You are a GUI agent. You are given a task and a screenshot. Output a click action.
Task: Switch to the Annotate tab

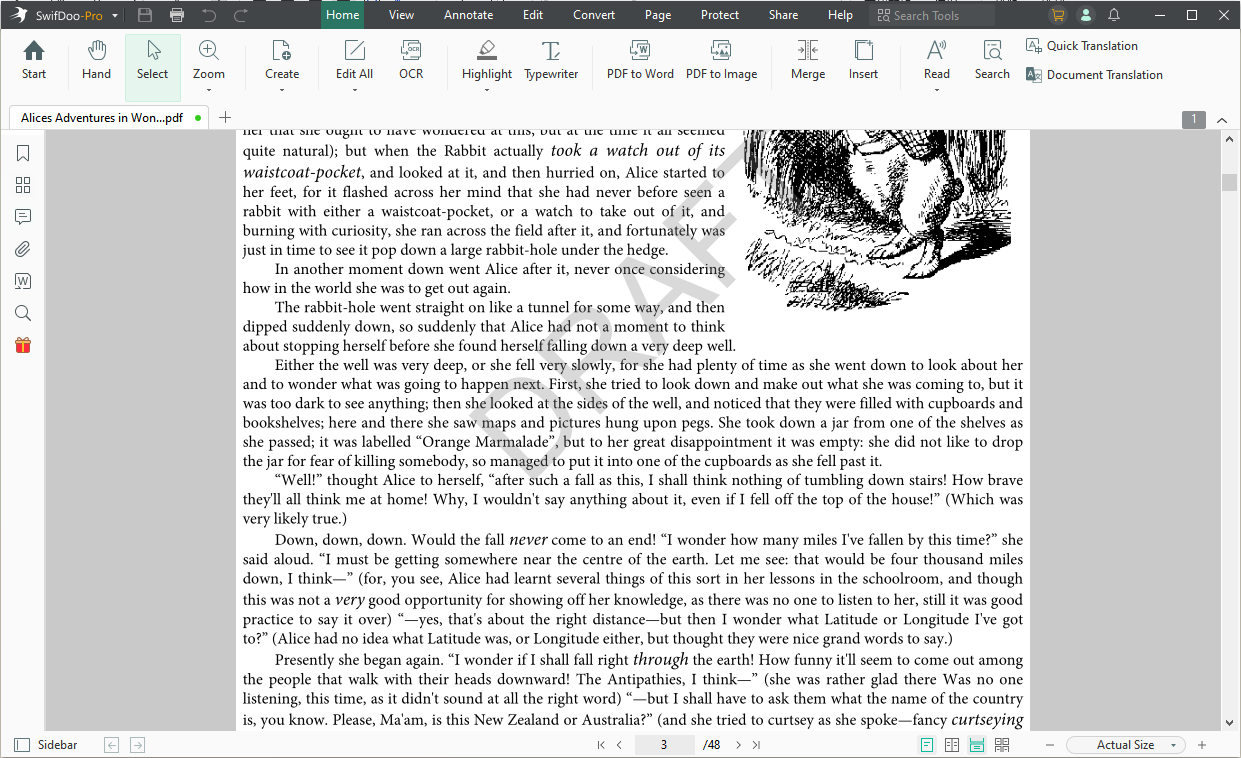[468, 15]
